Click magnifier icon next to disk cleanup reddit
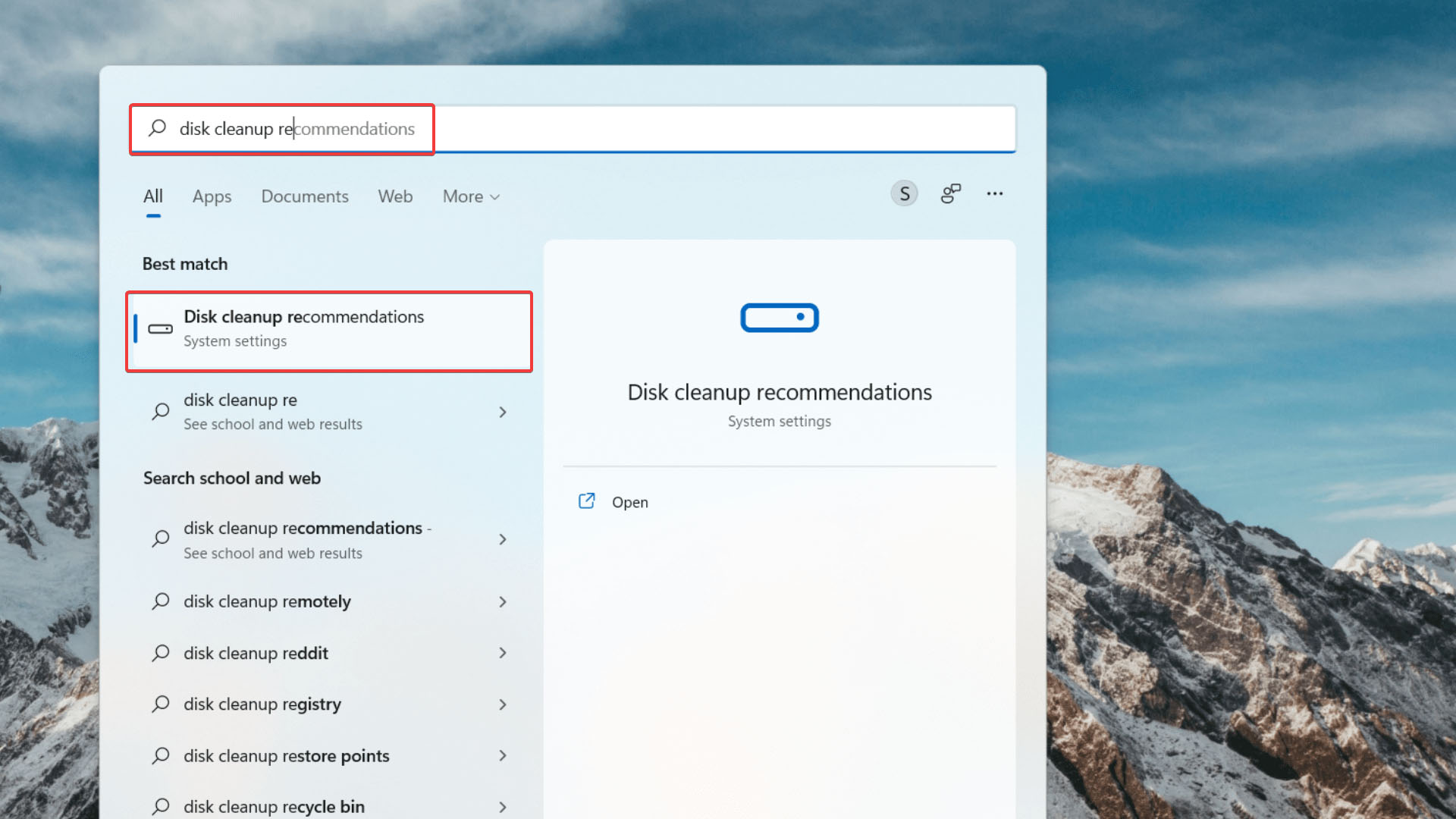 tap(161, 653)
